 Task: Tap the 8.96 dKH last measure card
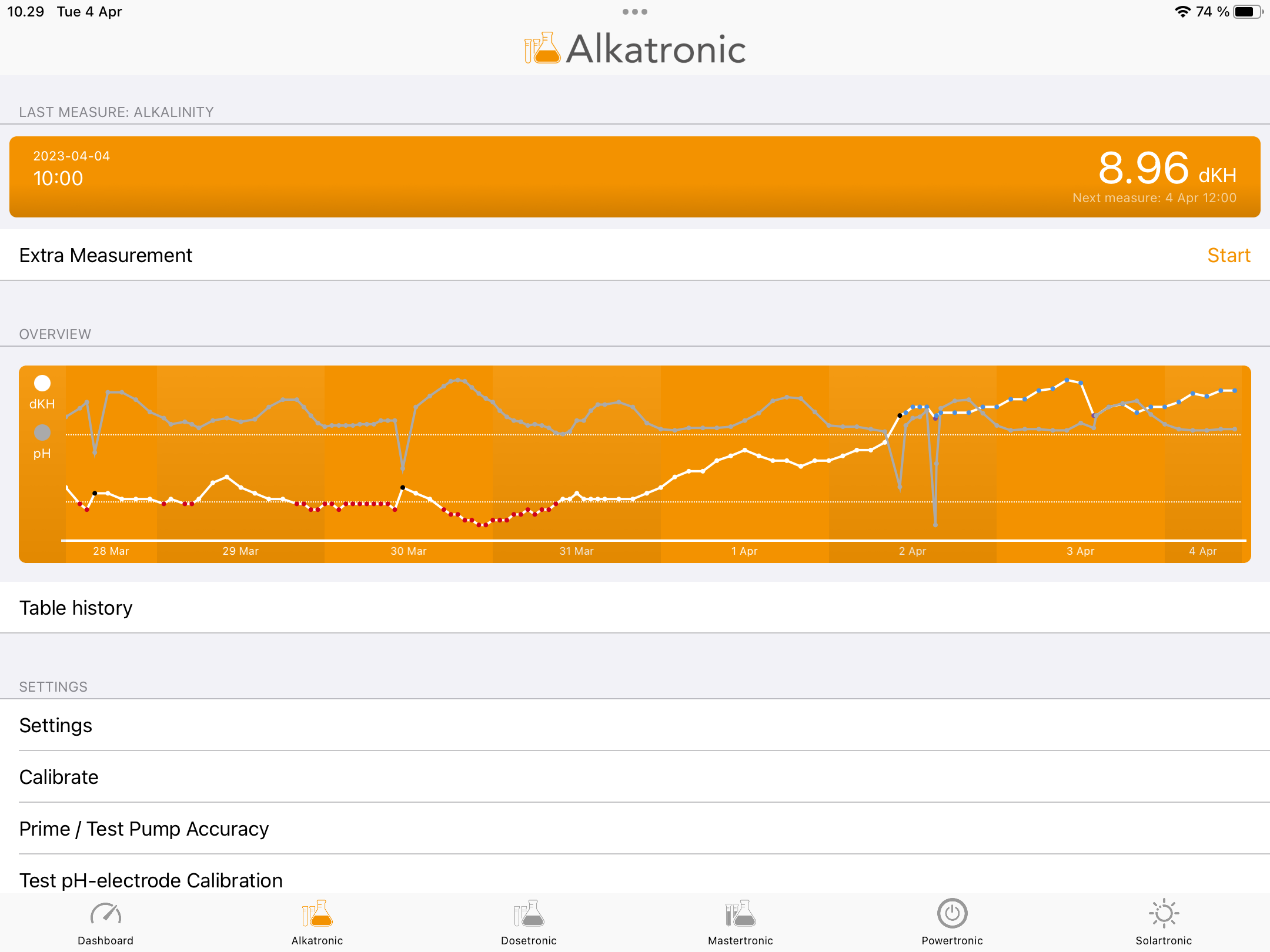635,177
